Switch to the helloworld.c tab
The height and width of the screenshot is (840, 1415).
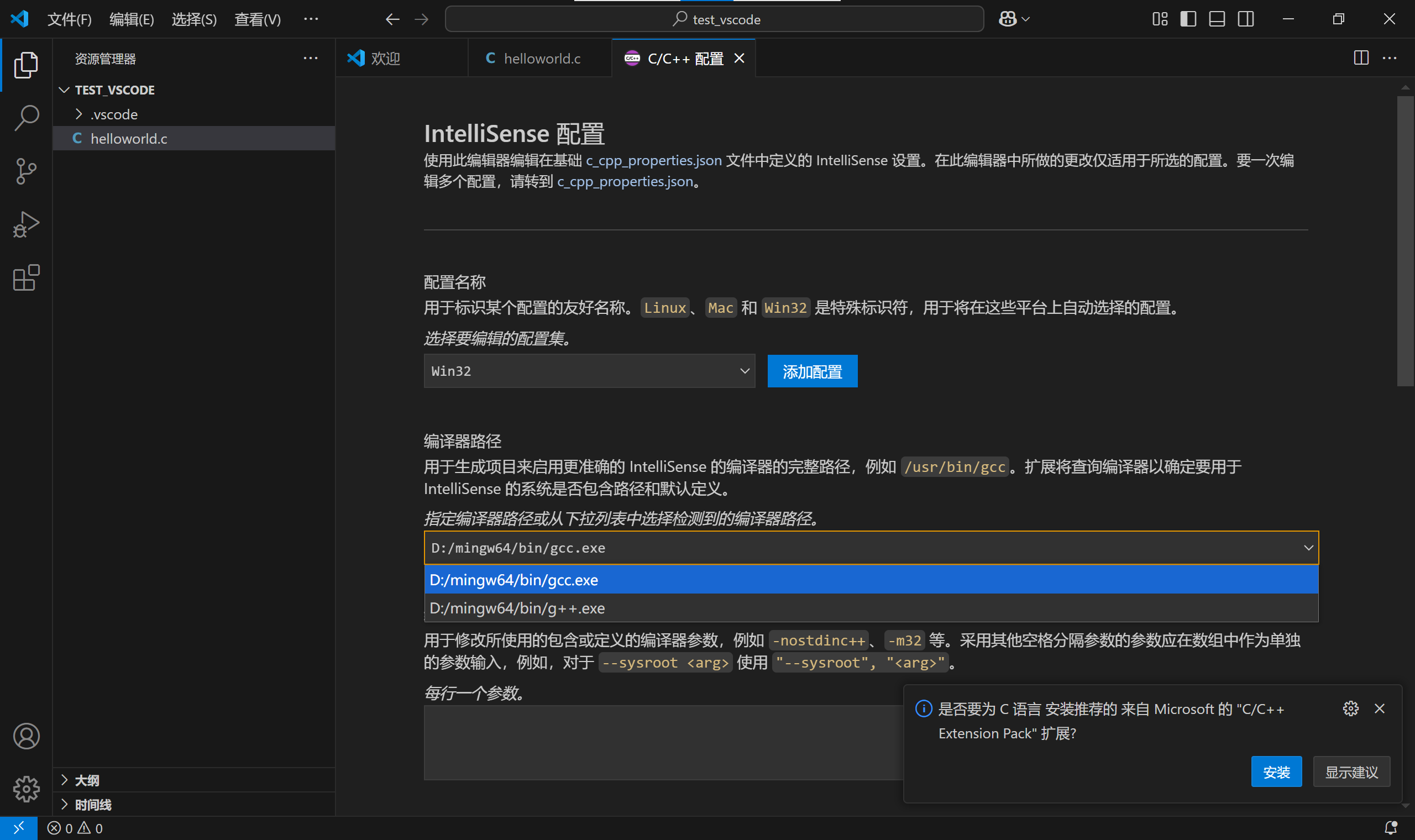pos(539,57)
